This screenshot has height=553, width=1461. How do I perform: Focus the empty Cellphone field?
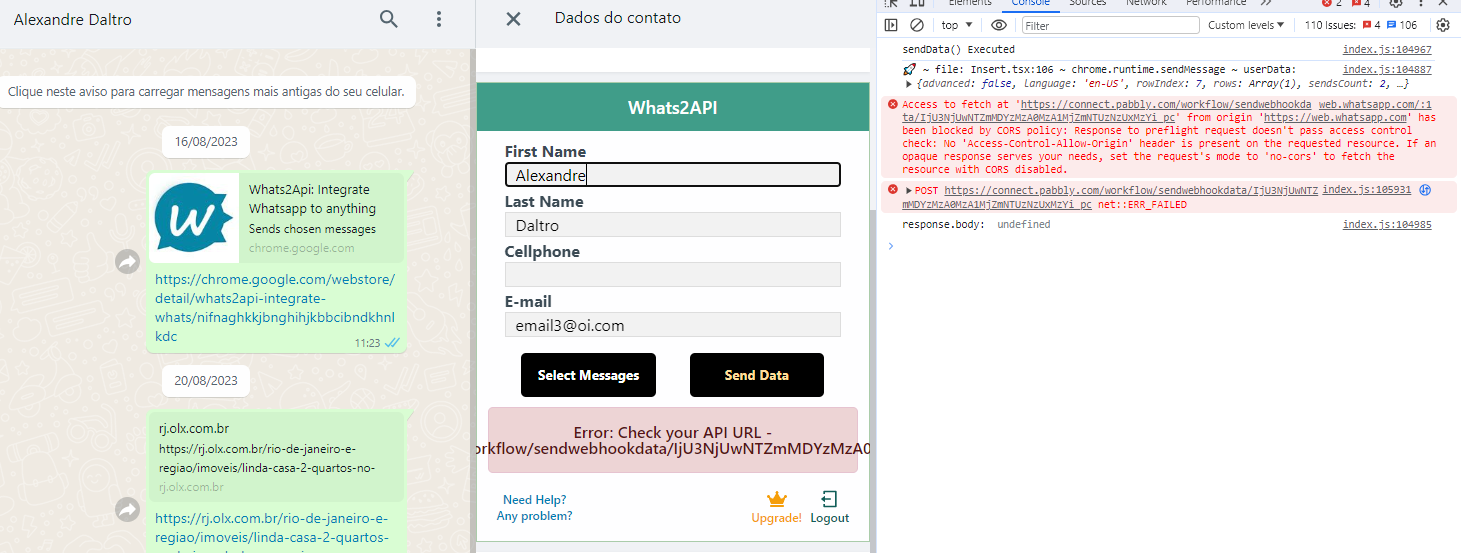coord(673,275)
